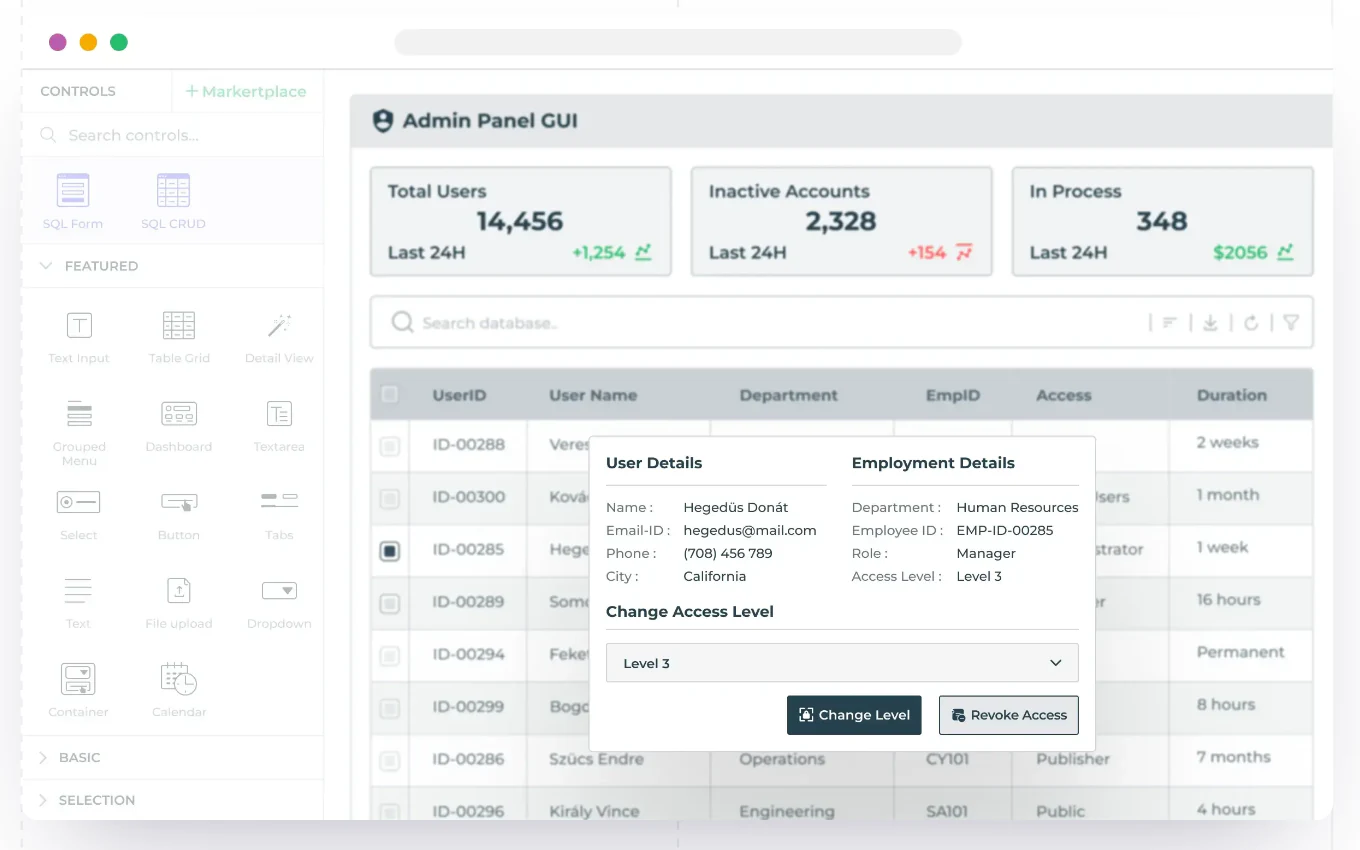Toggle the select-all checkbox in table header
Image resolution: width=1360 pixels, height=850 pixels.
(390, 395)
